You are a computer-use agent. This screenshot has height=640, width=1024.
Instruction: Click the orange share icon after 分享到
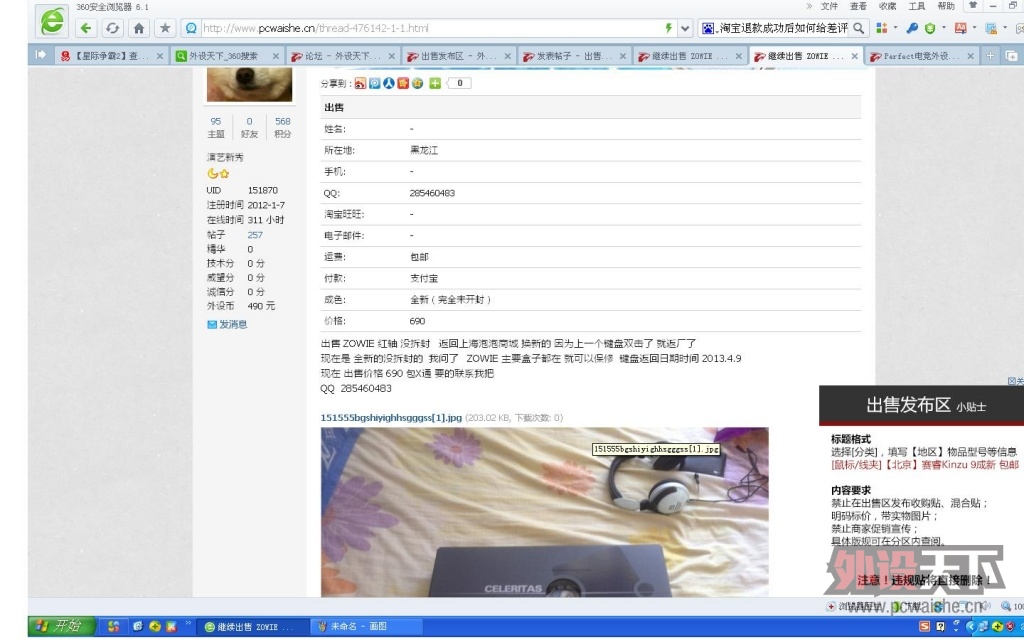click(360, 83)
